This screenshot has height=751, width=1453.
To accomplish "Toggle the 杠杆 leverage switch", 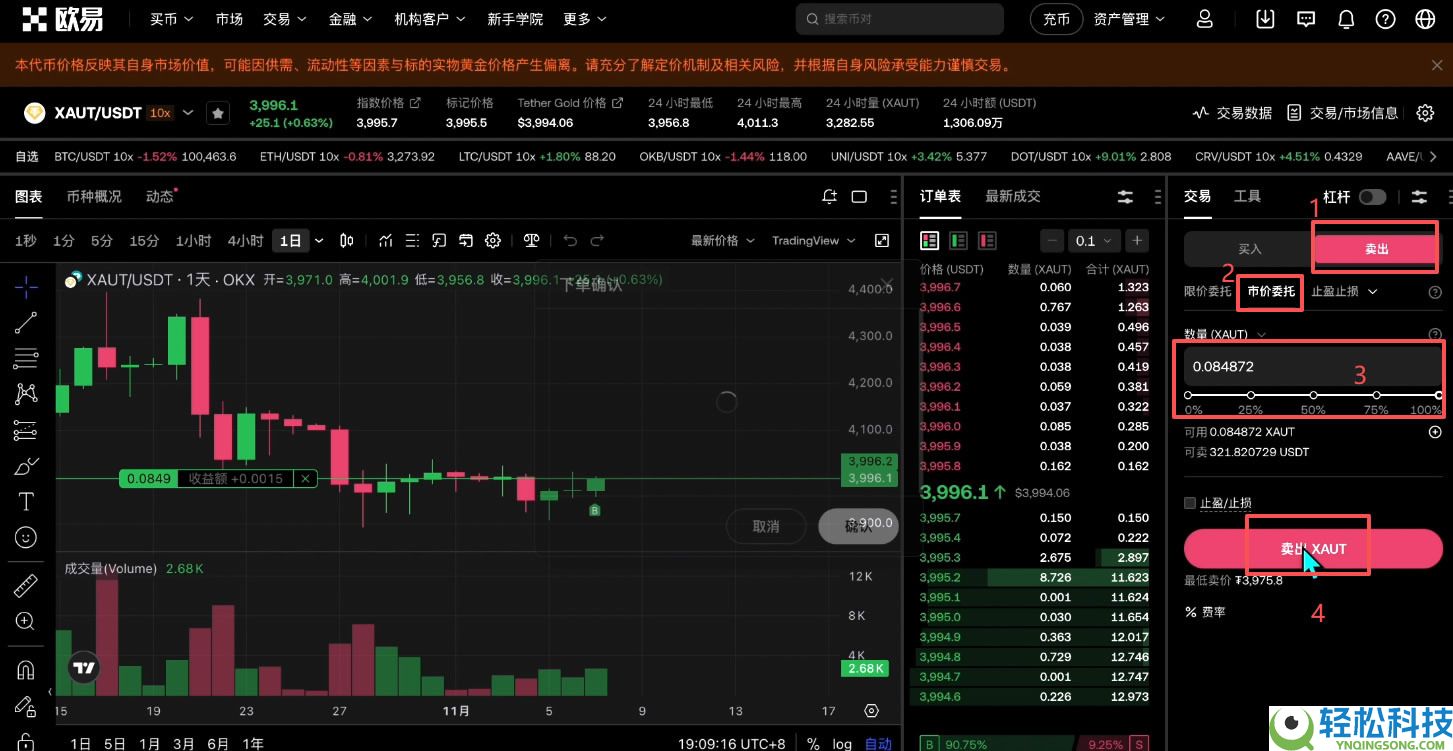I will pos(1372,196).
